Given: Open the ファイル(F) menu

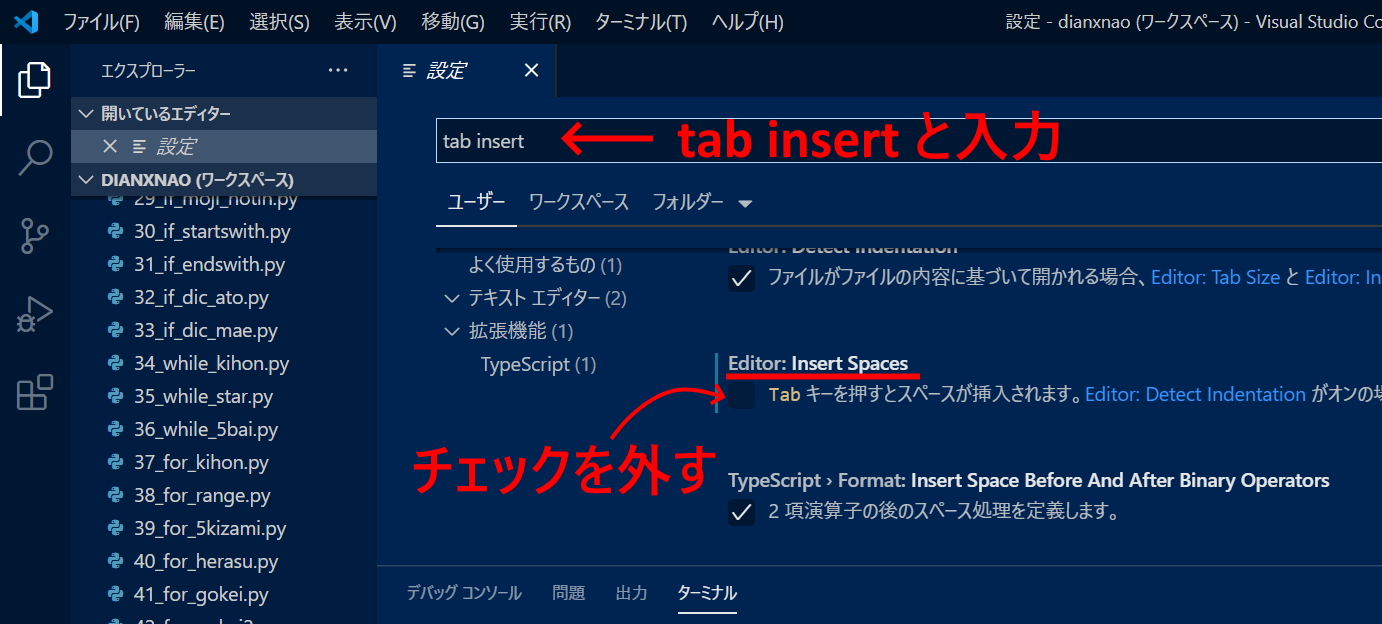Looking at the screenshot, I should 102,22.
